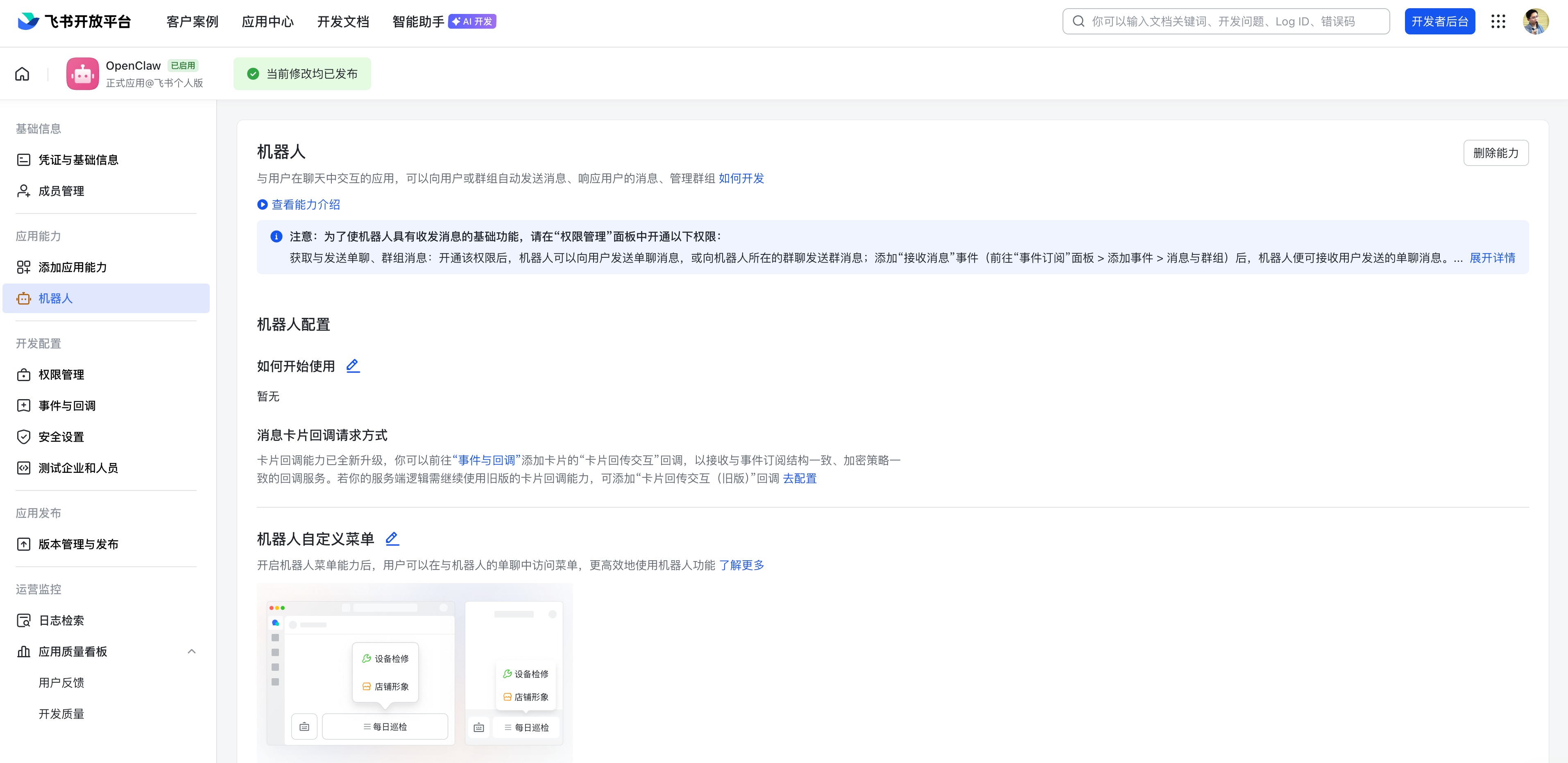Image resolution: width=1568 pixels, height=763 pixels.
Task: Select the 机器人 robot icon in sidebar
Action: tap(23, 298)
